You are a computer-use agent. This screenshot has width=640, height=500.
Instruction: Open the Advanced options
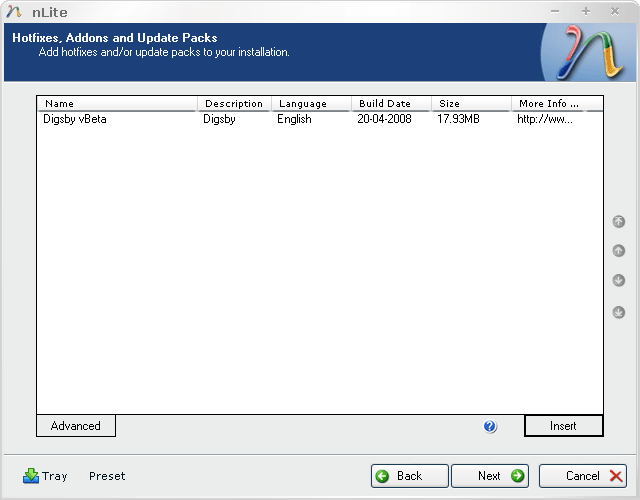point(76,426)
